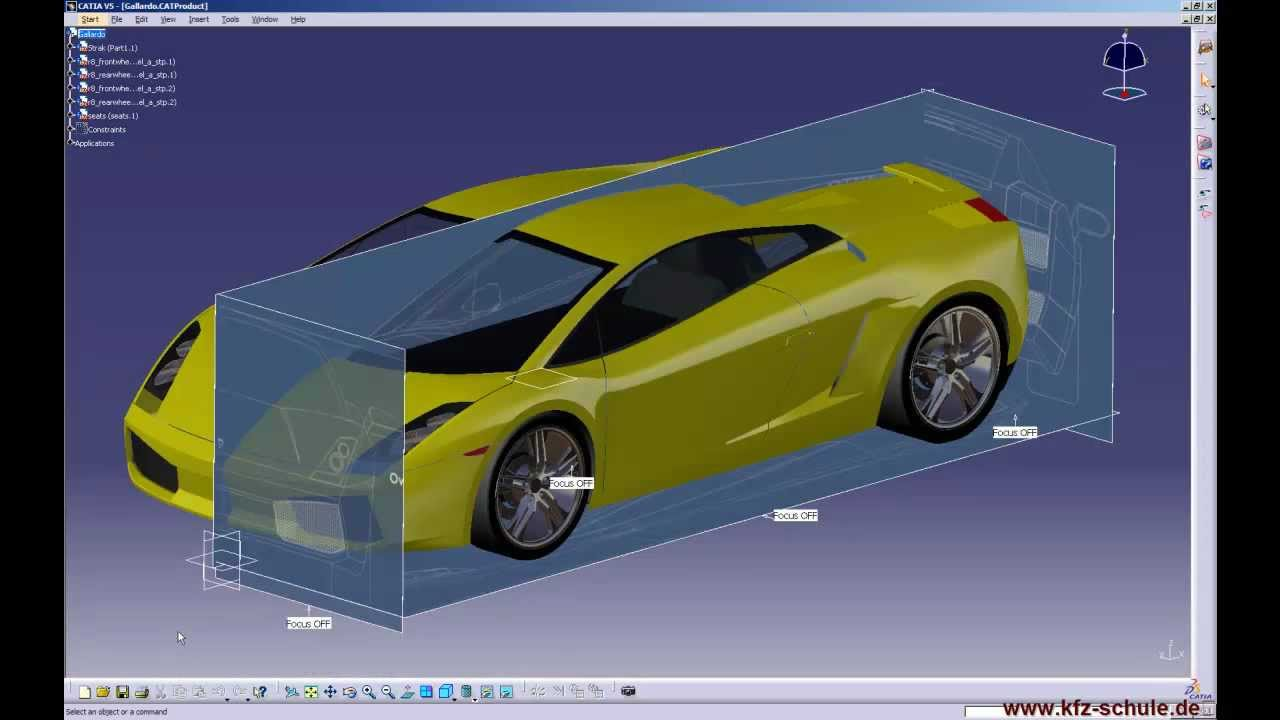The height and width of the screenshot is (720, 1280).
Task: Click Focus OFF label on front wheel
Action: click(571, 483)
